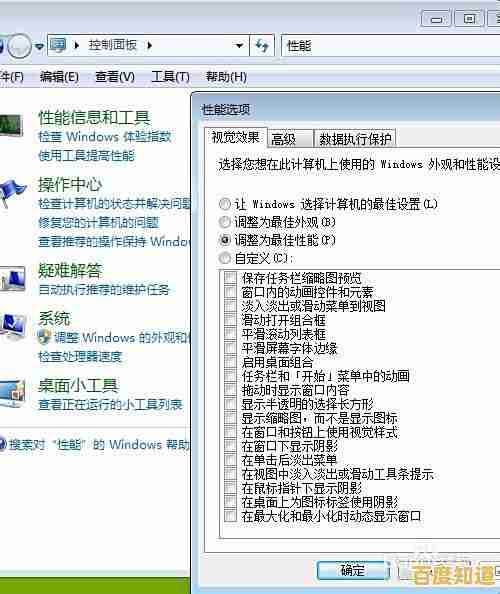500x594 pixels.
Task: Check 在视图中淡入淡出或滑动工具条提示
Action: pyautogui.click(x=230, y=474)
